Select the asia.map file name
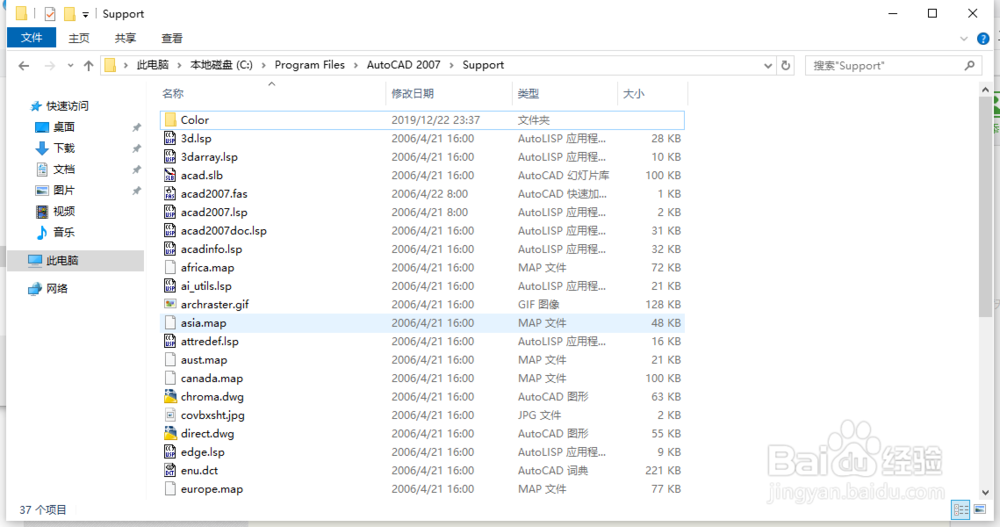This screenshot has height=527, width=1000. (203, 323)
